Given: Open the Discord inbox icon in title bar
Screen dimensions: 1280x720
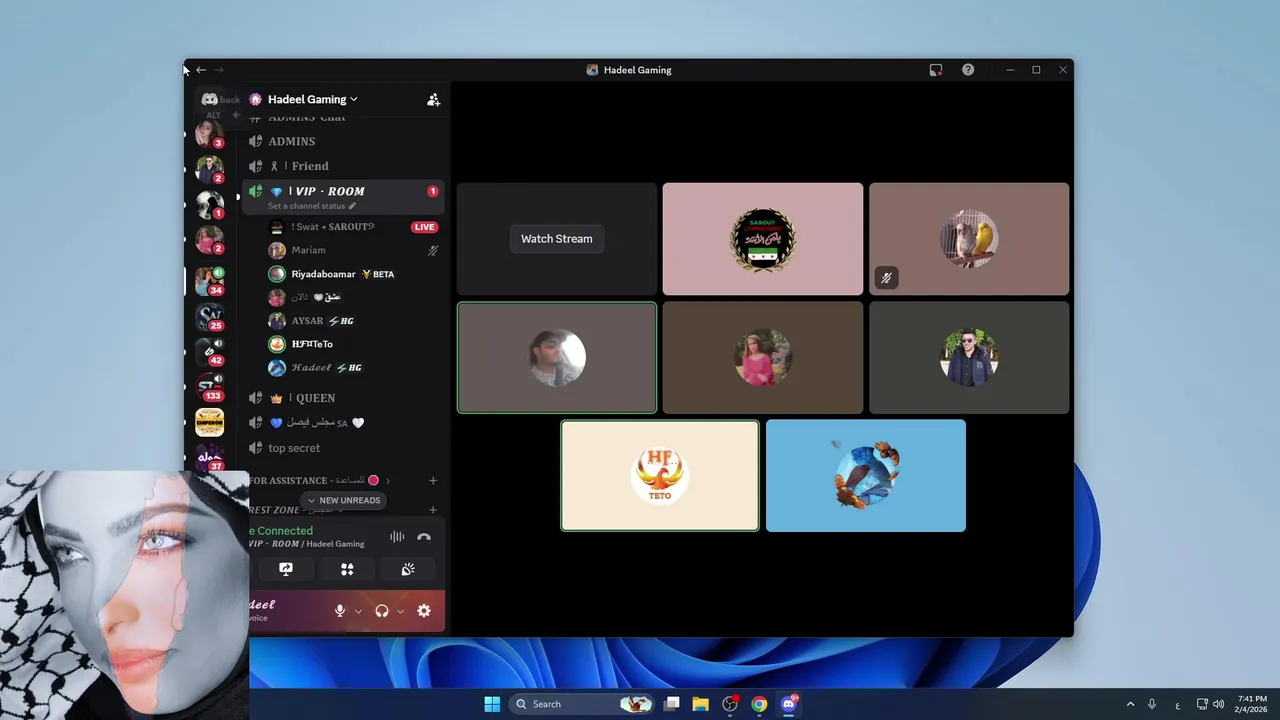Looking at the screenshot, I should 936,70.
